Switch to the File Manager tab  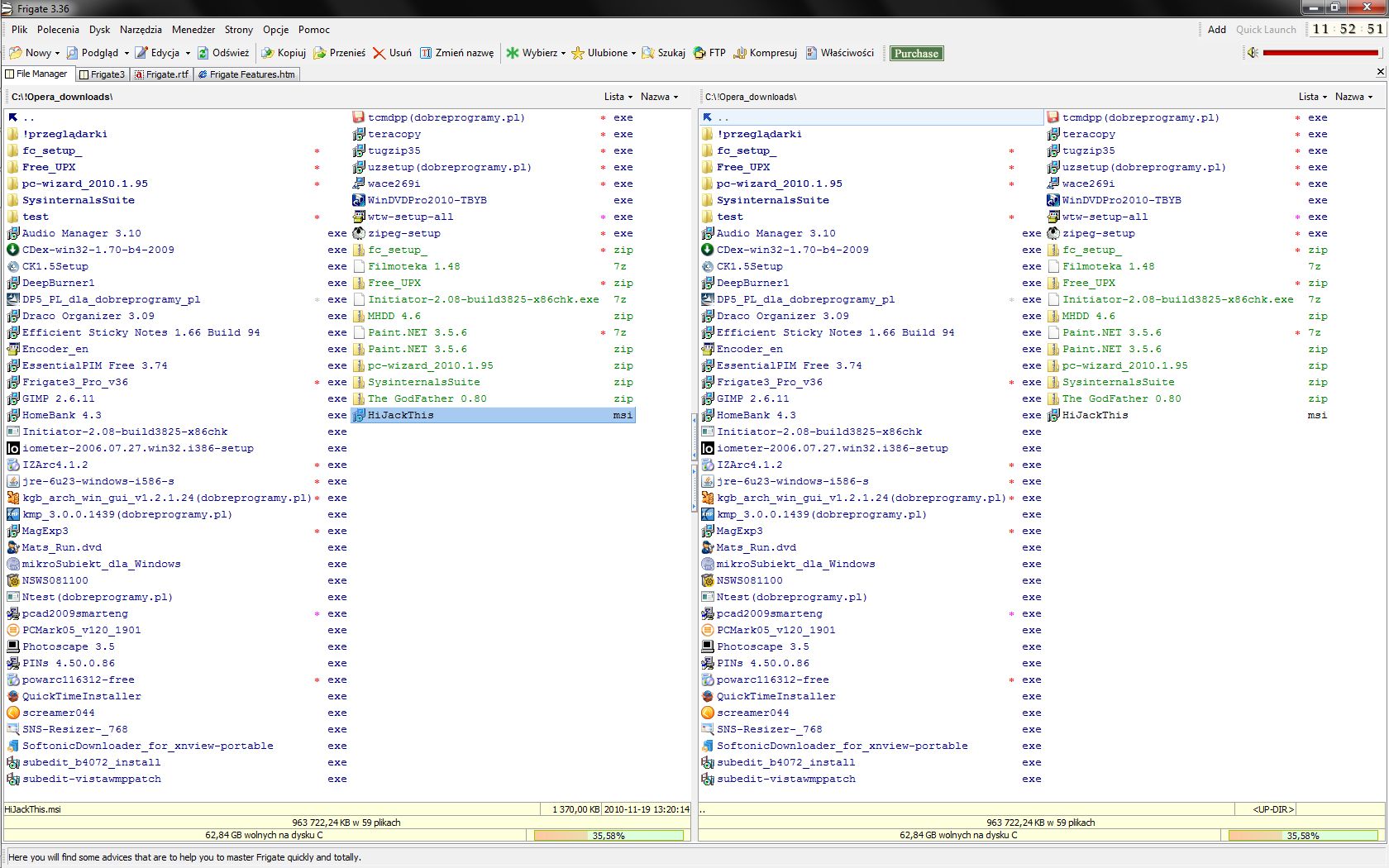pyautogui.click(x=37, y=74)
